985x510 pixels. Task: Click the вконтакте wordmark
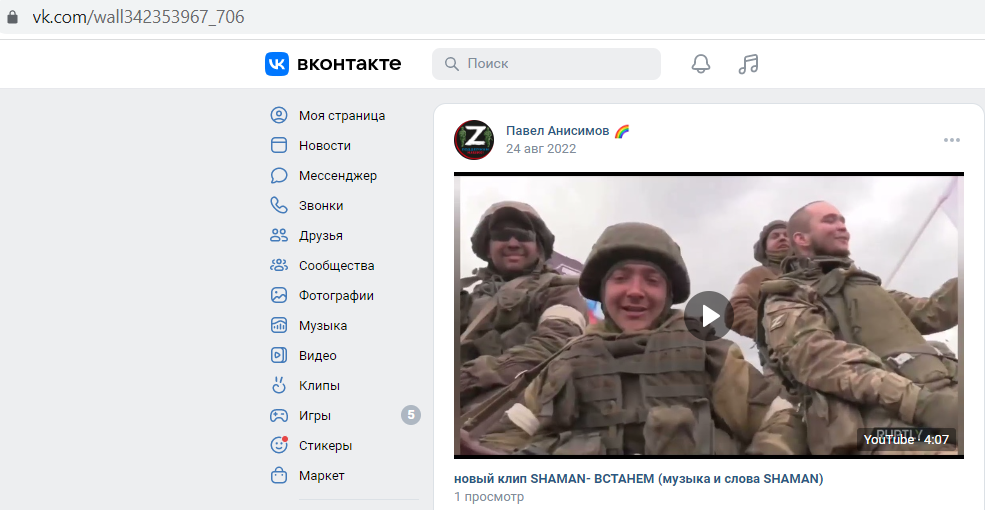tap(349, 64)
